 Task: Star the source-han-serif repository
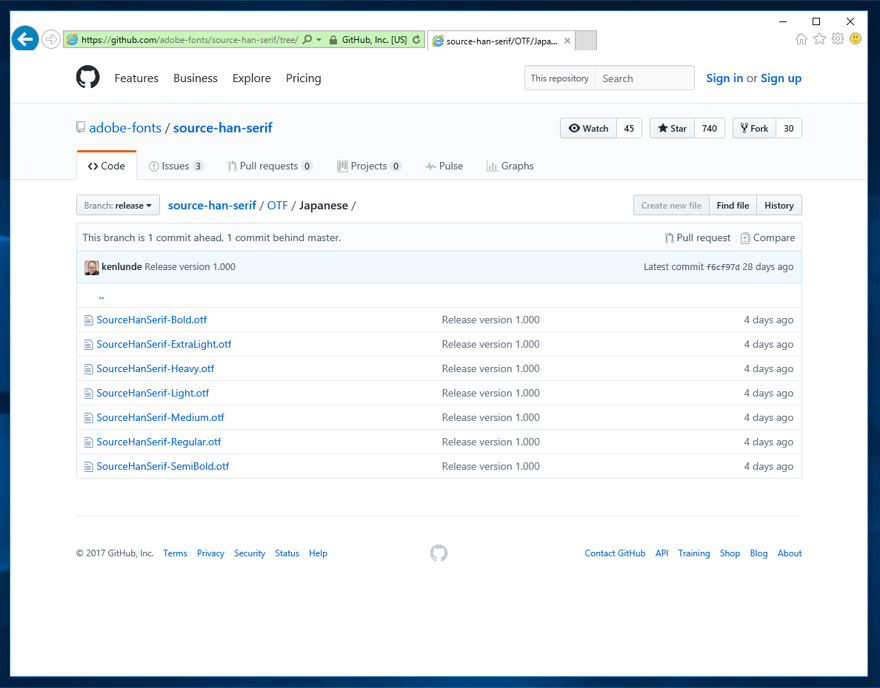coord(672,129)
